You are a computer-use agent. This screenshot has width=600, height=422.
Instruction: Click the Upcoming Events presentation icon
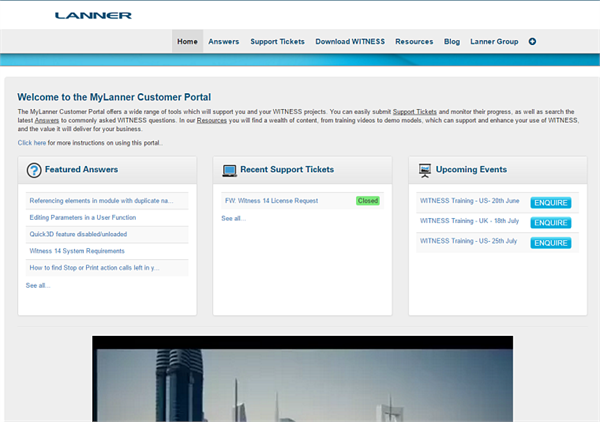[x=425, y=171]
